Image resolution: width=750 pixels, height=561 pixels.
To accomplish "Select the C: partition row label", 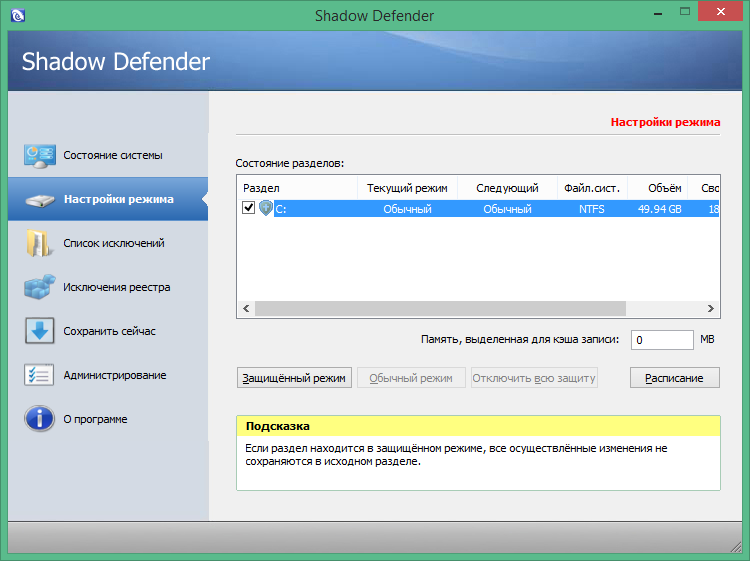I will tap(281, 209).
